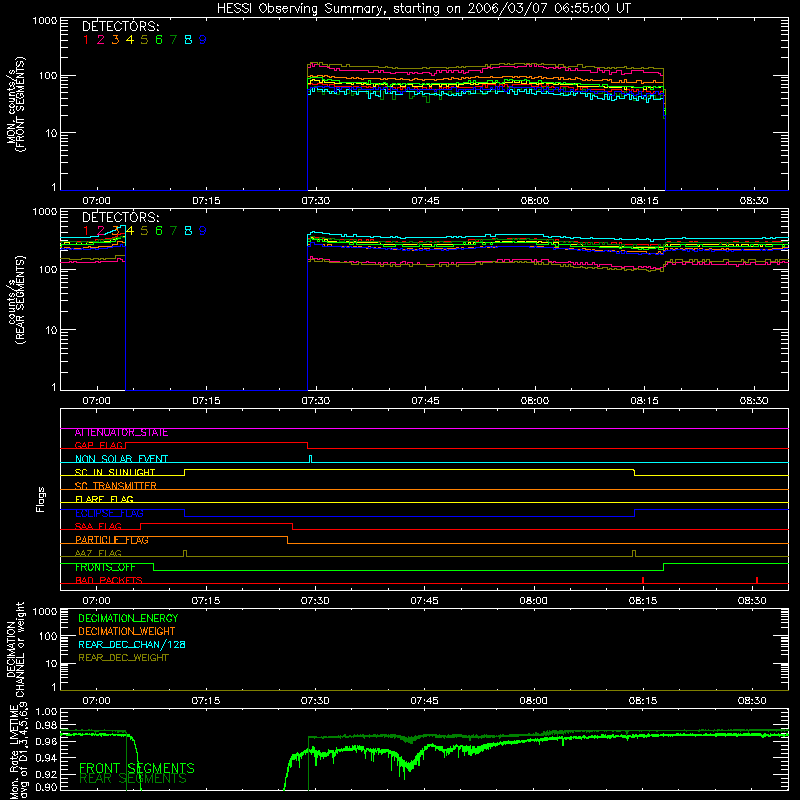The width and height of the screenshot is (800, 800).
Task: Click the 07:00 tick label under the decimation plot
Action: click(96, 701)
